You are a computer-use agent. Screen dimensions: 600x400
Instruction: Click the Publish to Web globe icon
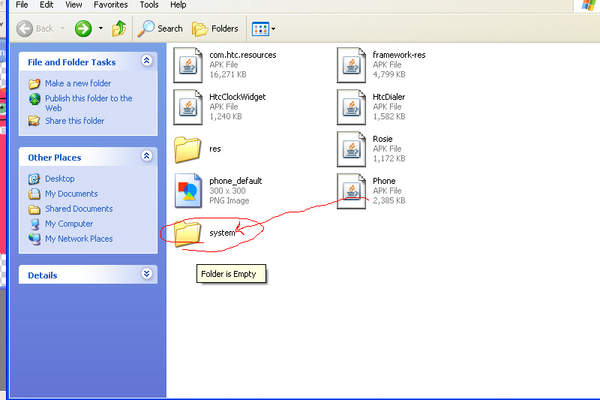click(34, 99)
